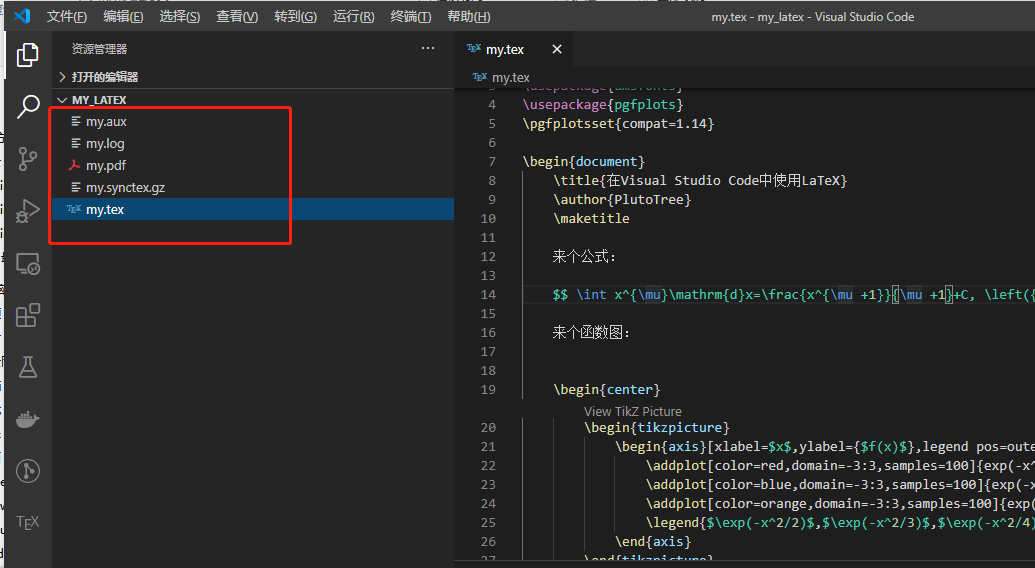Click the View TikZ Picture code lens
The height and width of the screenshot is (568, 1035).
click(x=632, y=411)
